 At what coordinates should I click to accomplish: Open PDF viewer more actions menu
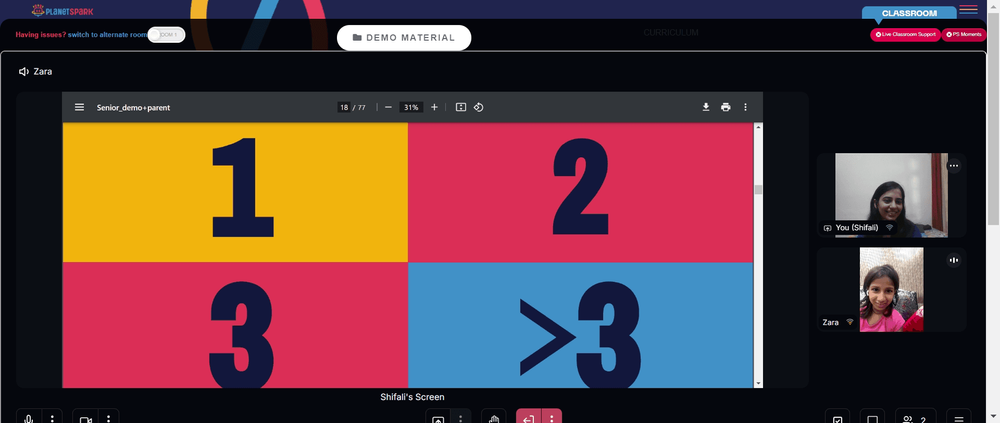[746, 107]
